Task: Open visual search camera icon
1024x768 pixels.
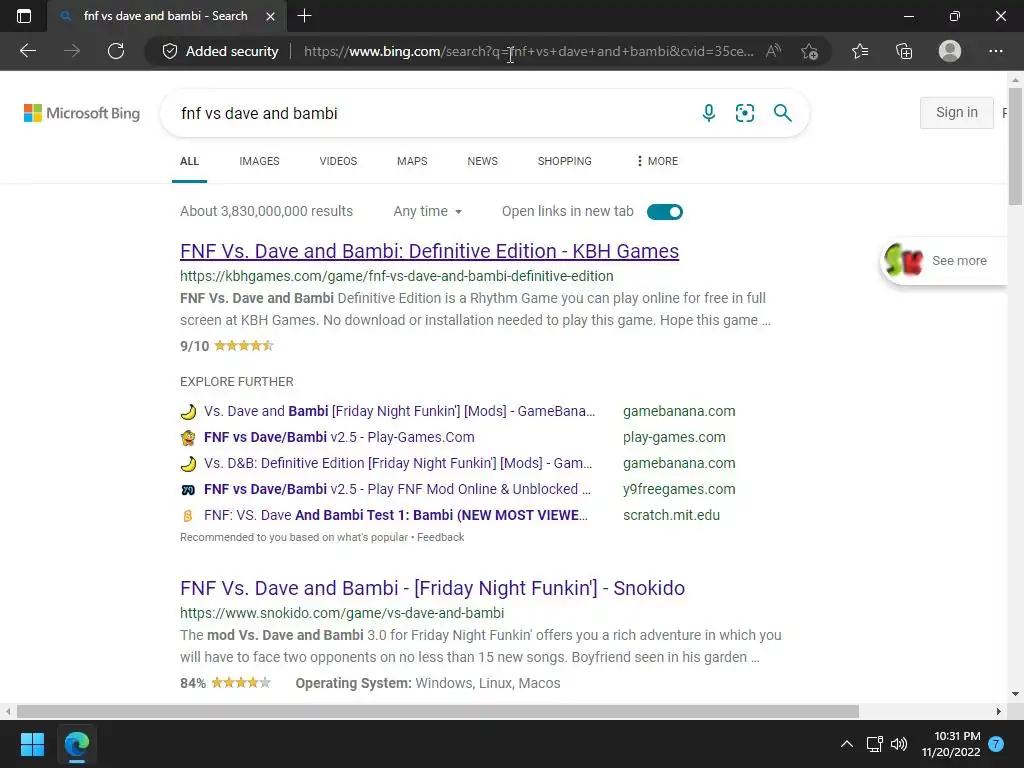Action: point(744,113)
